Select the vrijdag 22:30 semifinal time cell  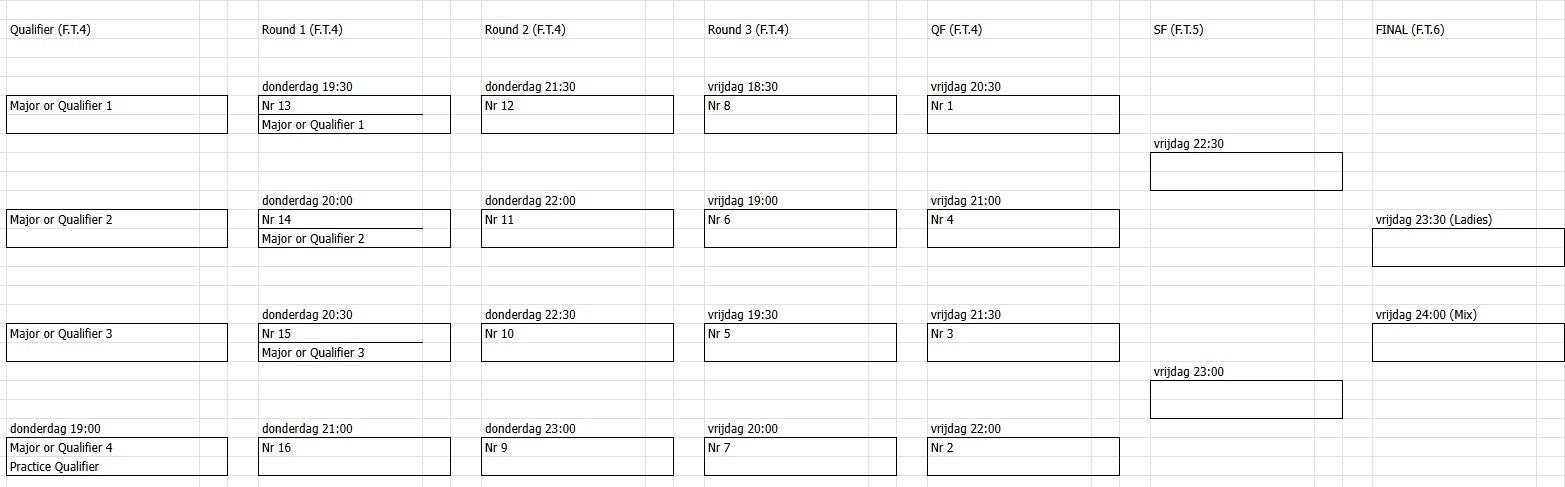pyautogui.click(x=1188, y=144)
